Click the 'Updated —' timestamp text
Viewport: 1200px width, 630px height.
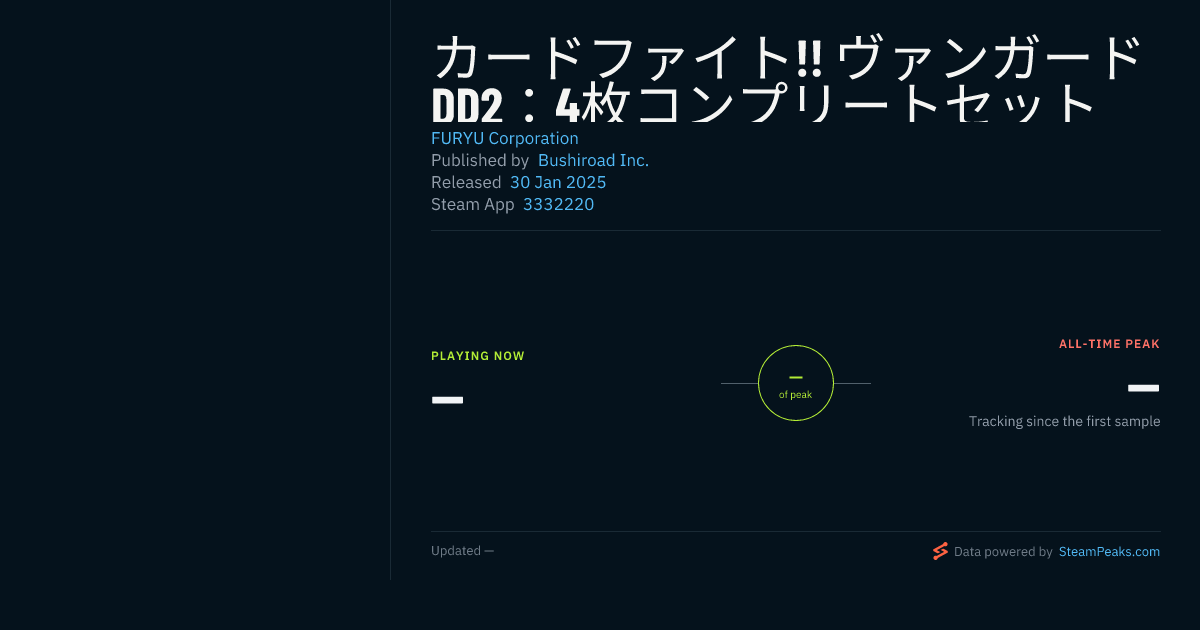coord(462,551)
